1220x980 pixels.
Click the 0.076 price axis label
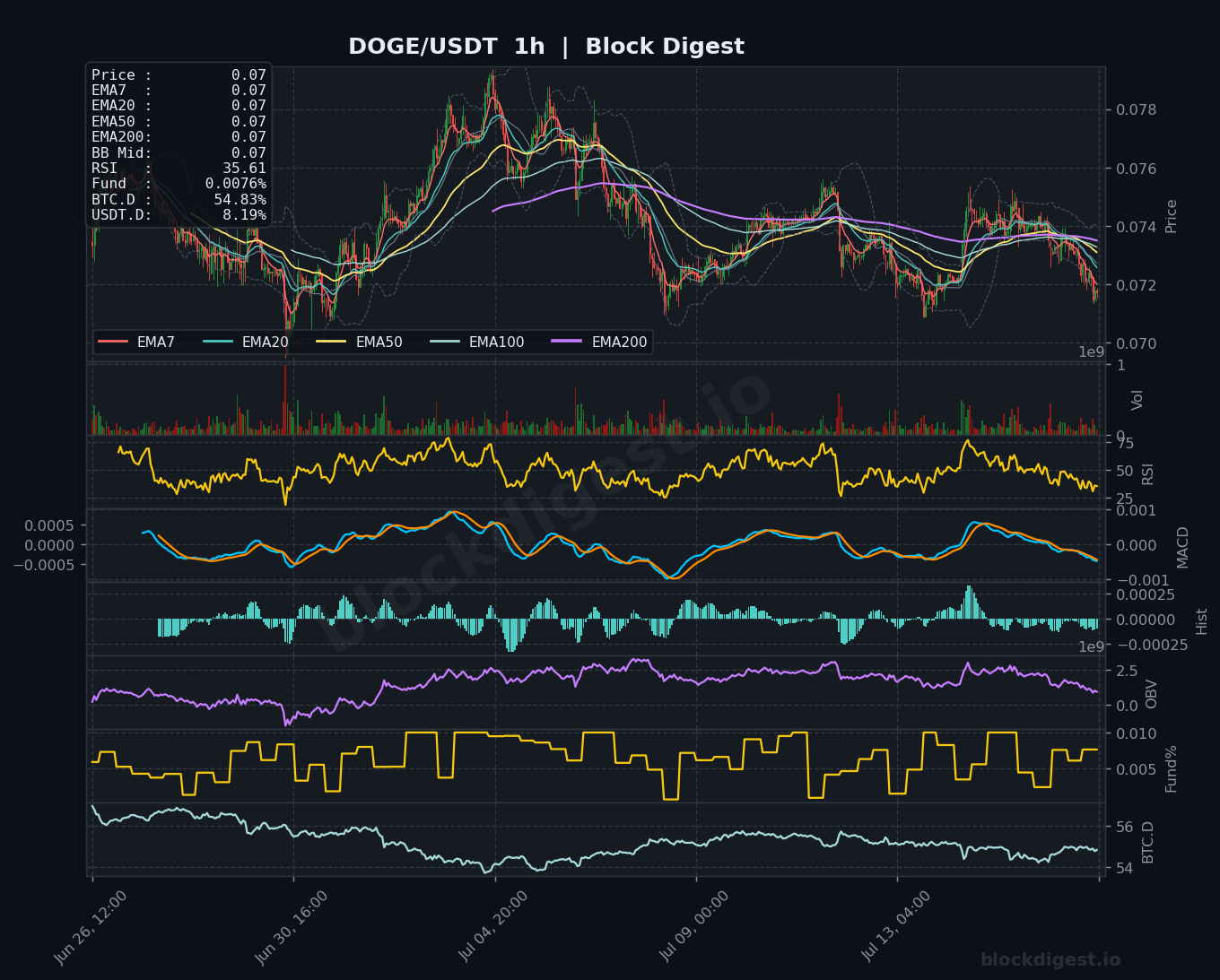click(x=1136, y=169)
